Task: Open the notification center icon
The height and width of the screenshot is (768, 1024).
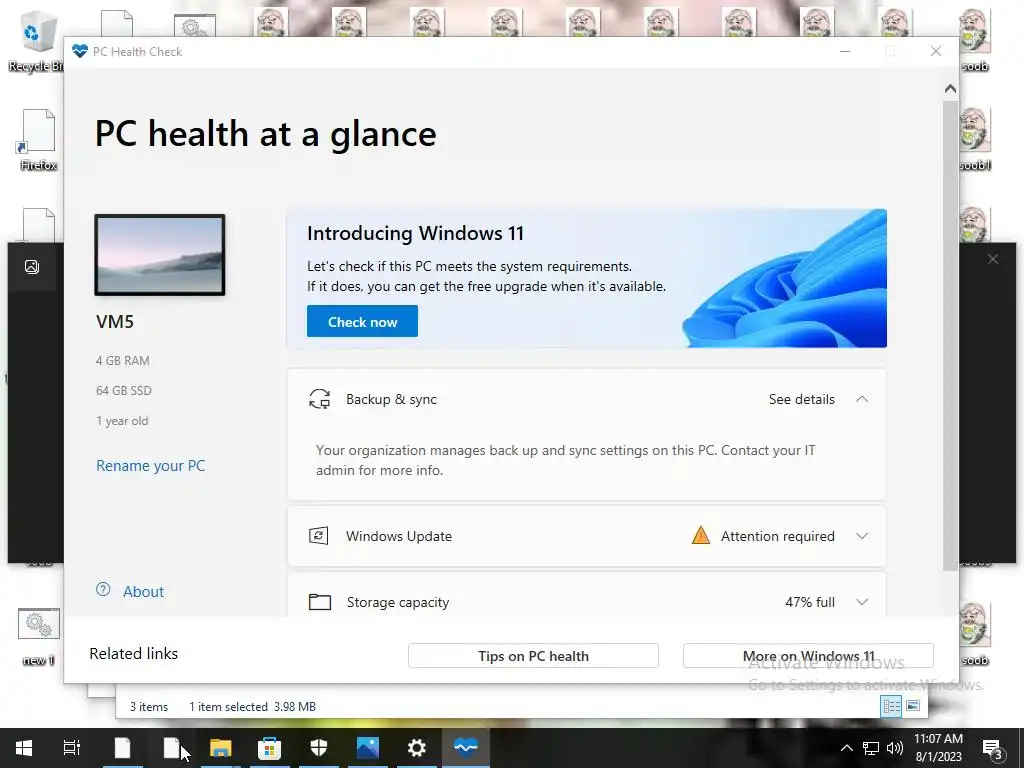Action: tap(993, 749)
